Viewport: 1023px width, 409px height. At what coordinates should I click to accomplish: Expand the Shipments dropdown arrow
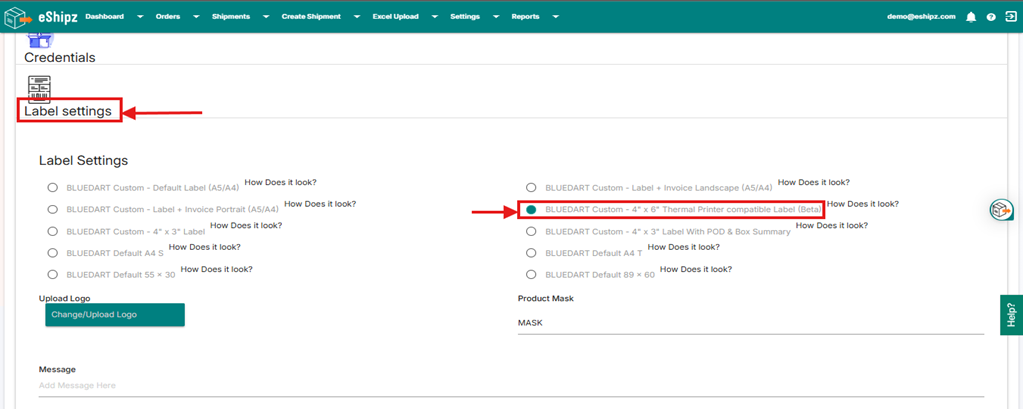(x=266, y=17)
